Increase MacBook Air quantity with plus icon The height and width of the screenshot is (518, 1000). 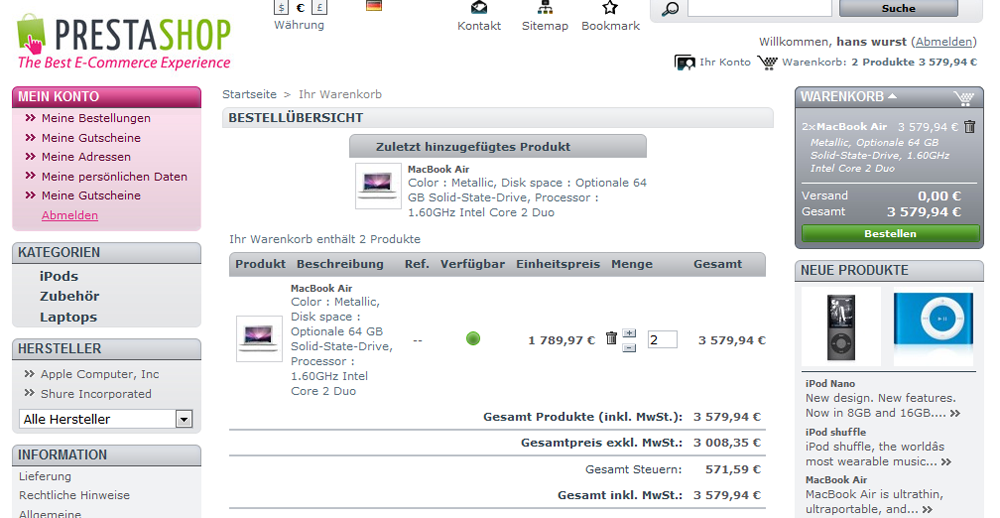[629, 333]
